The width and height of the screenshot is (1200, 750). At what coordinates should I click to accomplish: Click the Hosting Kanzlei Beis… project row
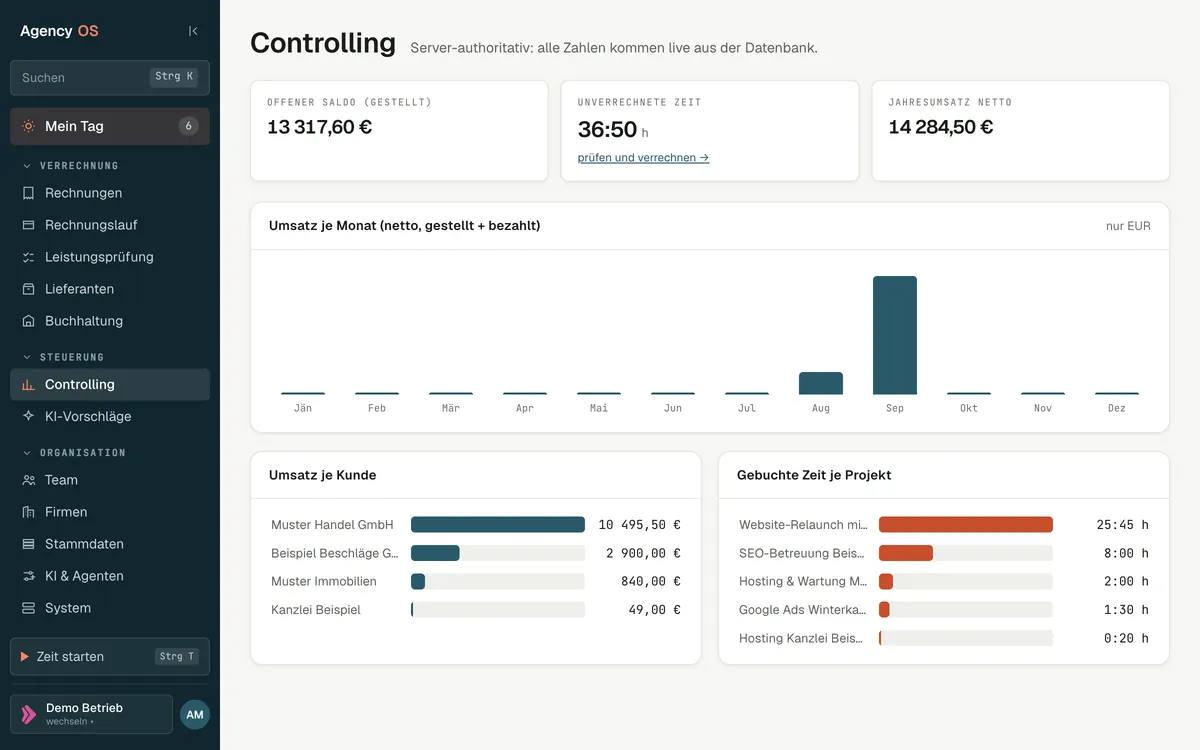tap(944, 638)
